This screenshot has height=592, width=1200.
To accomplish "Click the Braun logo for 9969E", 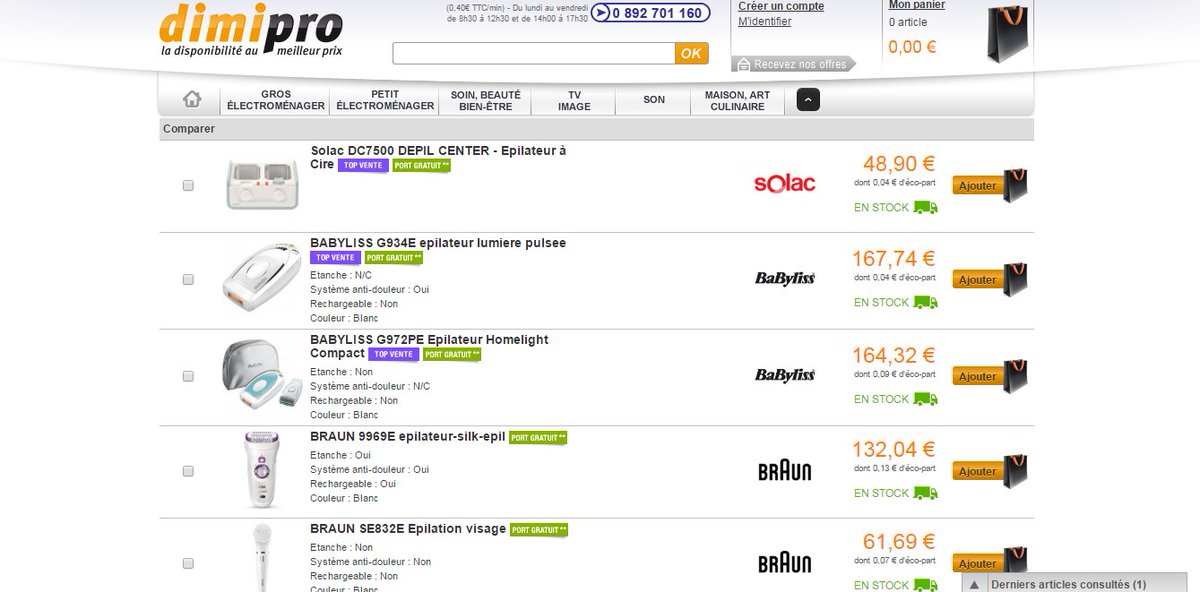I will coord(785,471).
